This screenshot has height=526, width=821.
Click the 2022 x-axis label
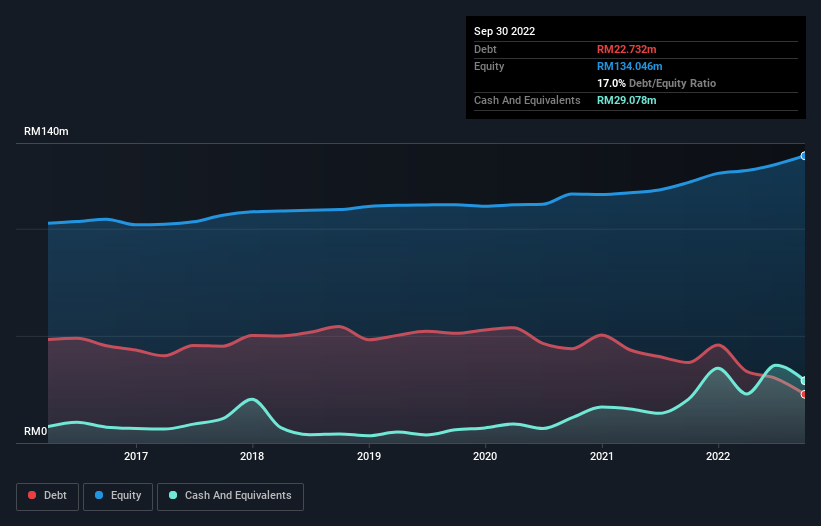(718, 456)
